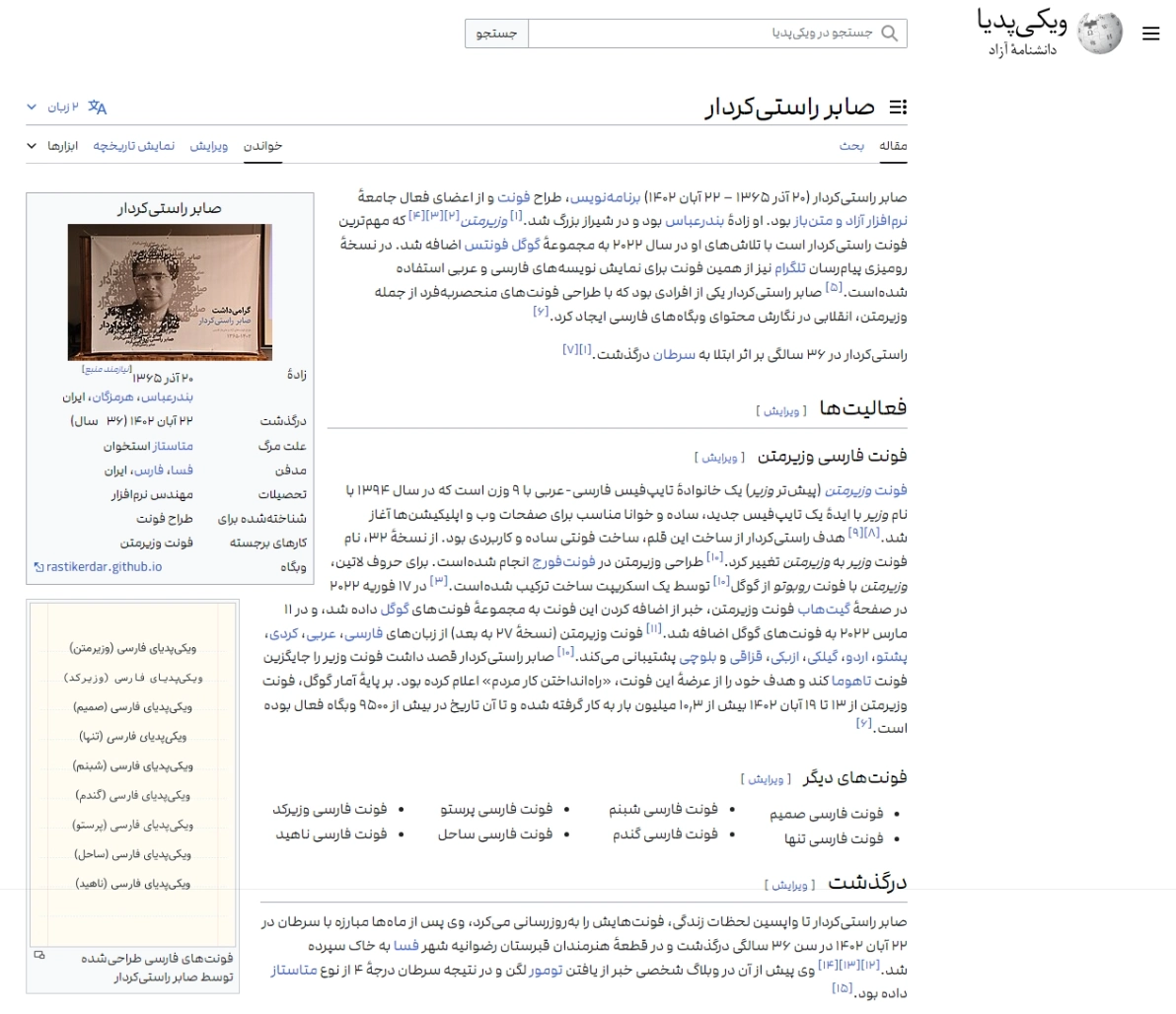Click the search magnifier icon
This screenshot has width=1176, height=1014.
[890, 33]
